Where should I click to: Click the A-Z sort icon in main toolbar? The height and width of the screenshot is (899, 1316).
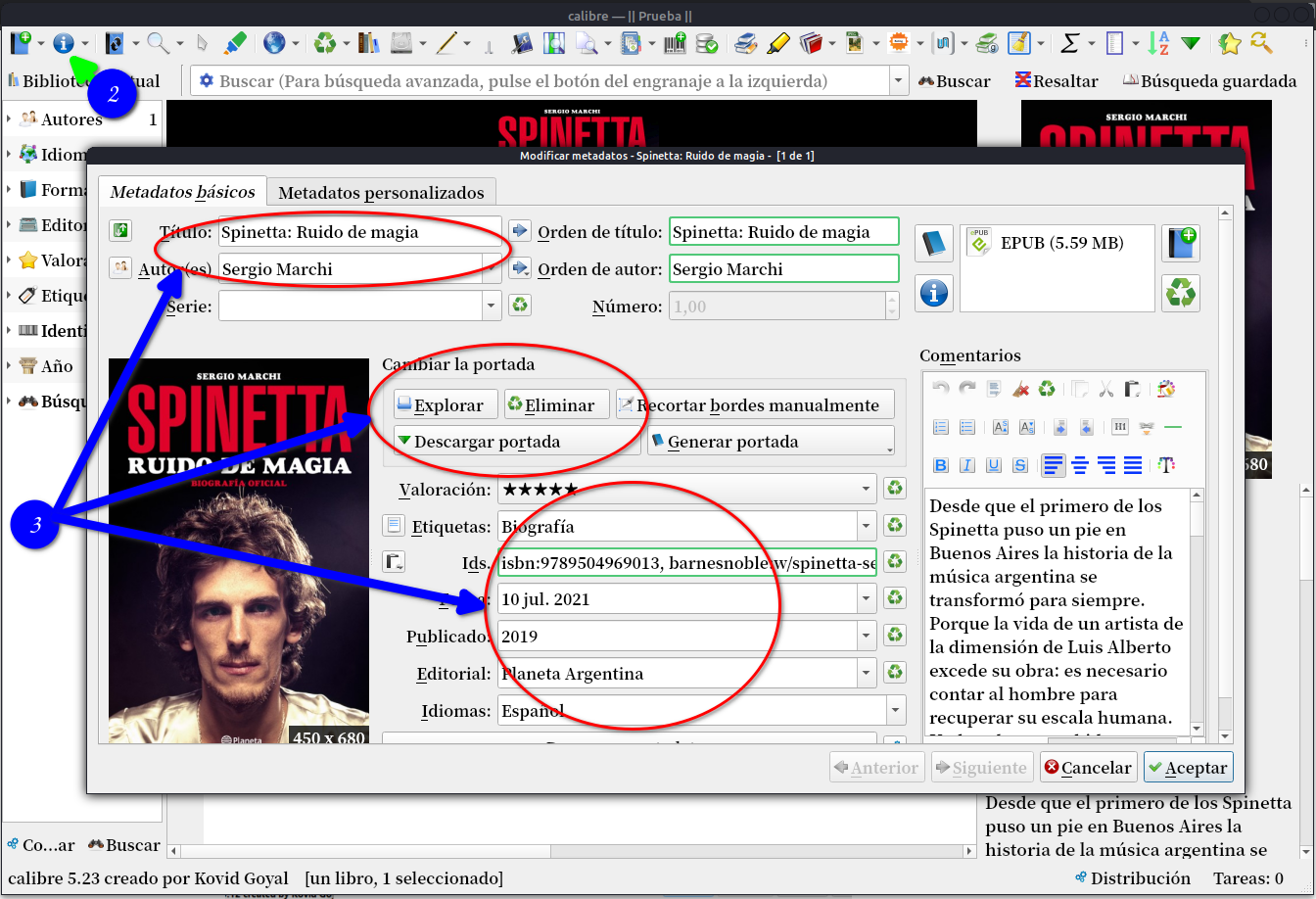coord(1159,43)
